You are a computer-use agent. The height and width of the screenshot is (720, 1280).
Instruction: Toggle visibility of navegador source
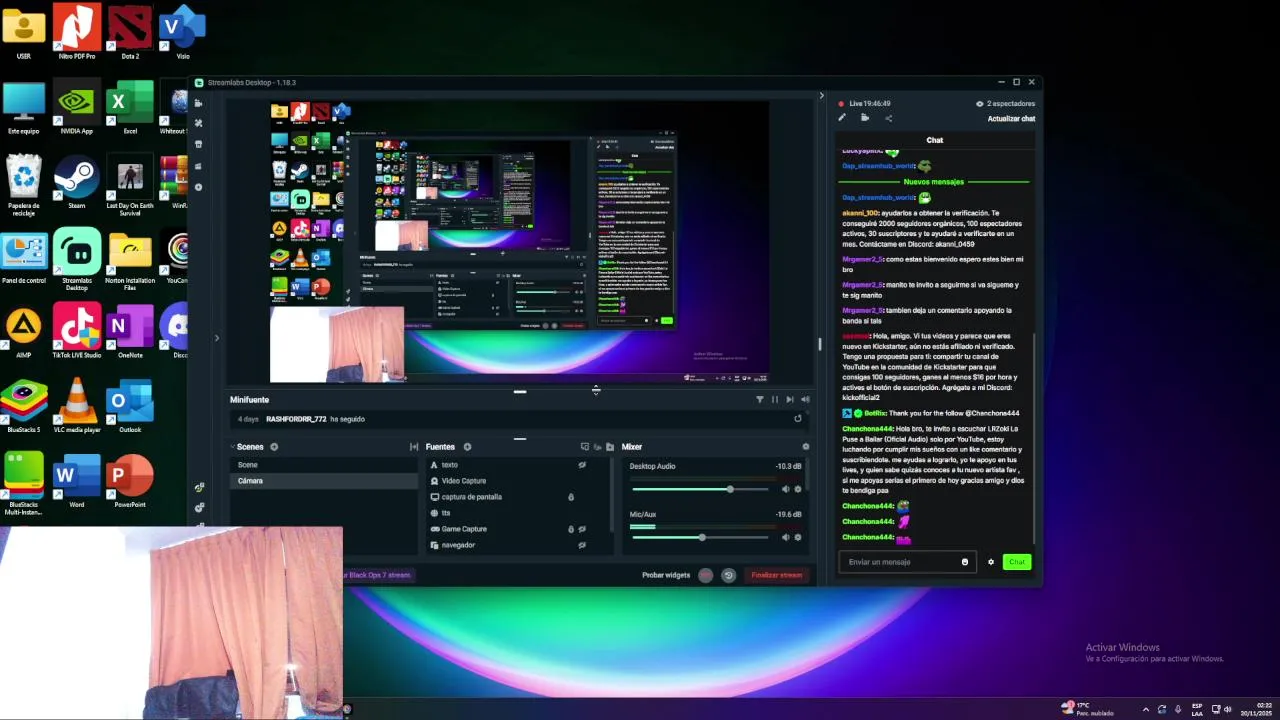click(582, 545)
